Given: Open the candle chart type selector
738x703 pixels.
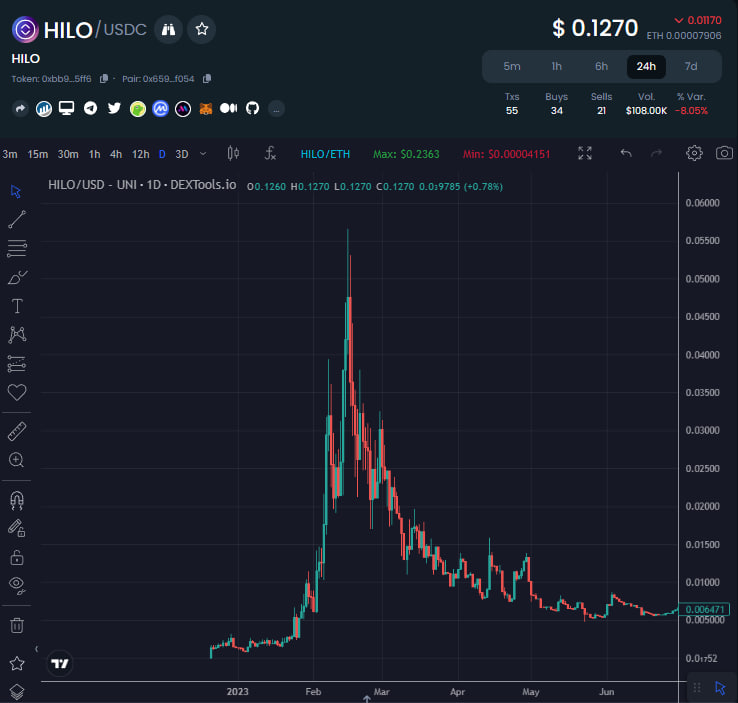Looking at the screenshot, I should (x=233, y=153).
